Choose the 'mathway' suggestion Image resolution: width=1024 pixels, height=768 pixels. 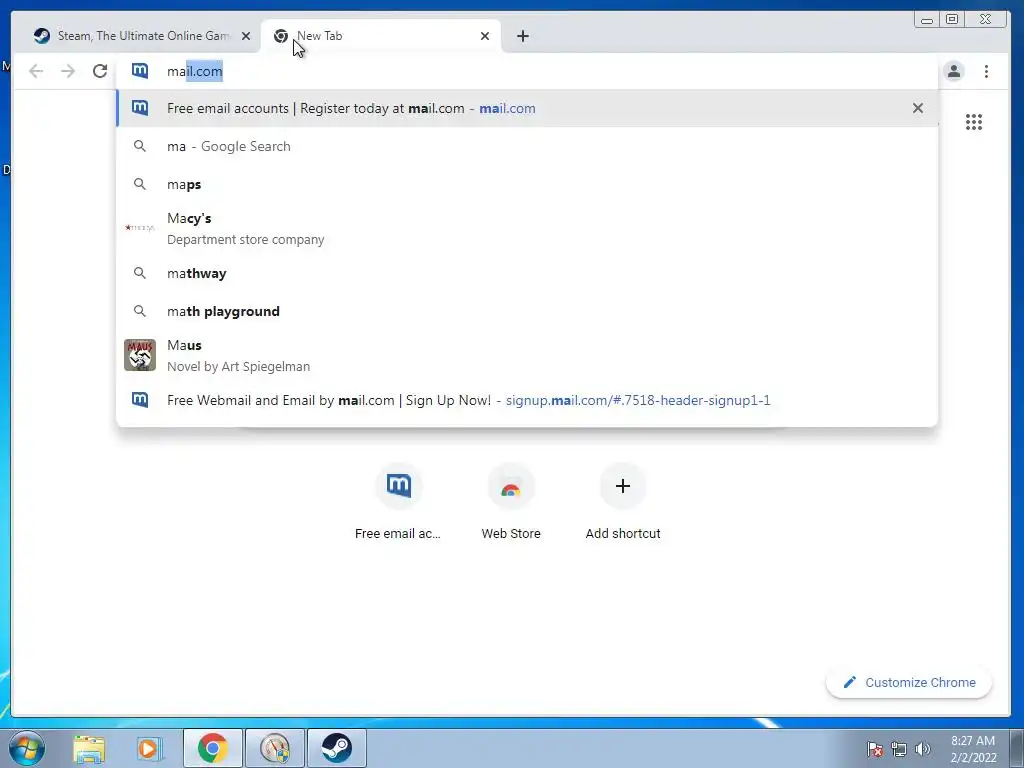tap(527, 273)
